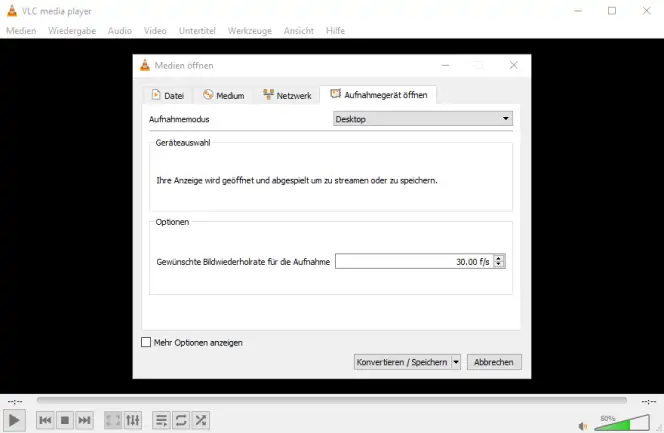Open extended settings equalizer icon
This screenshot has height=433, width=664.
click(133, 420)
